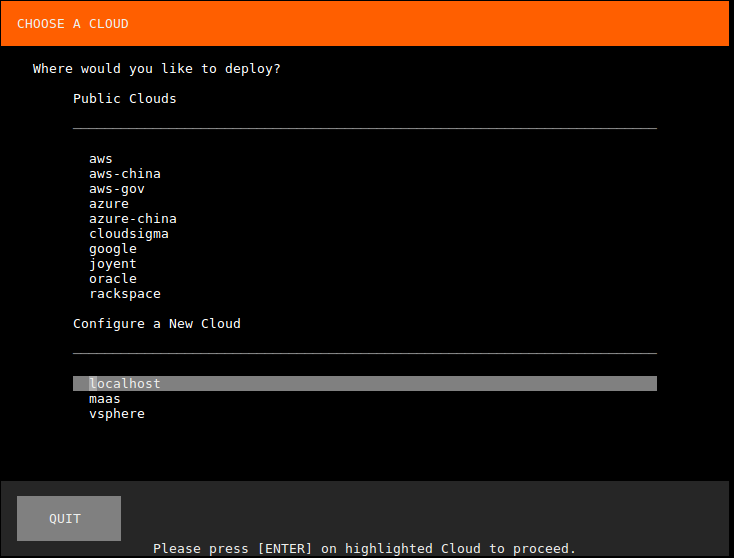Click the 'Please press [ENTER]' footer hint
The height and width of the screenshot is (558, 734).
(365, 549)
